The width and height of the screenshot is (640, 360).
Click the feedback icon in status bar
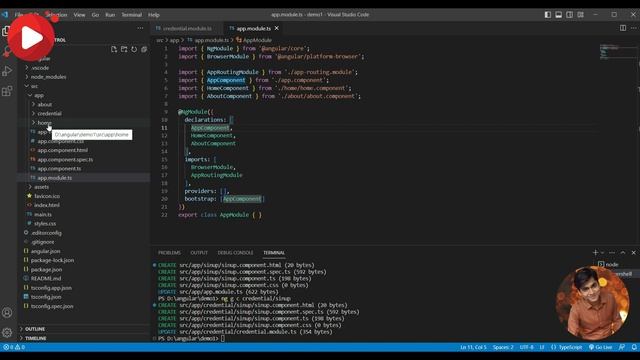[622, 347]
